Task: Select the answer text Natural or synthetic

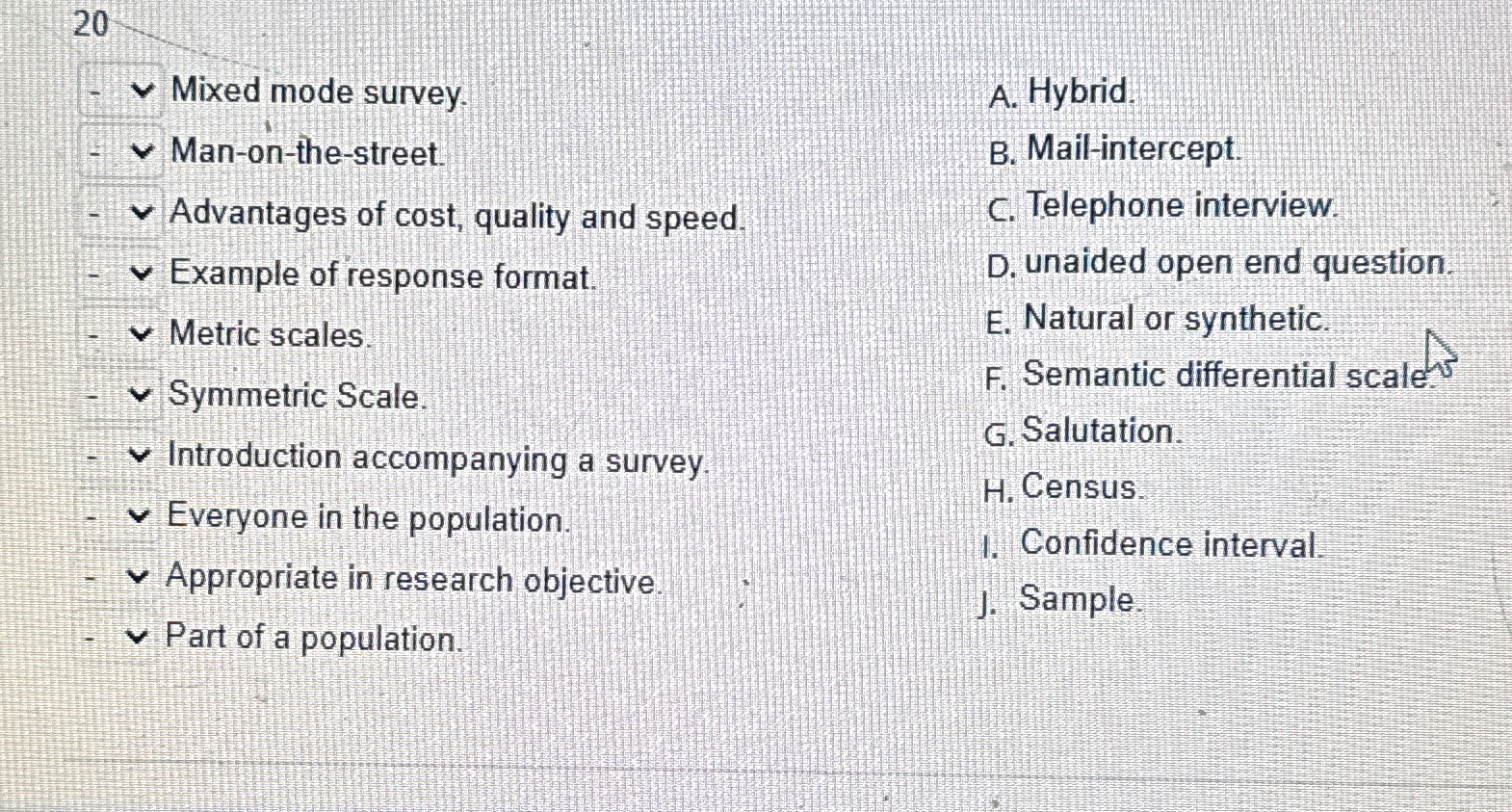Action: (x=1175, y=319)
